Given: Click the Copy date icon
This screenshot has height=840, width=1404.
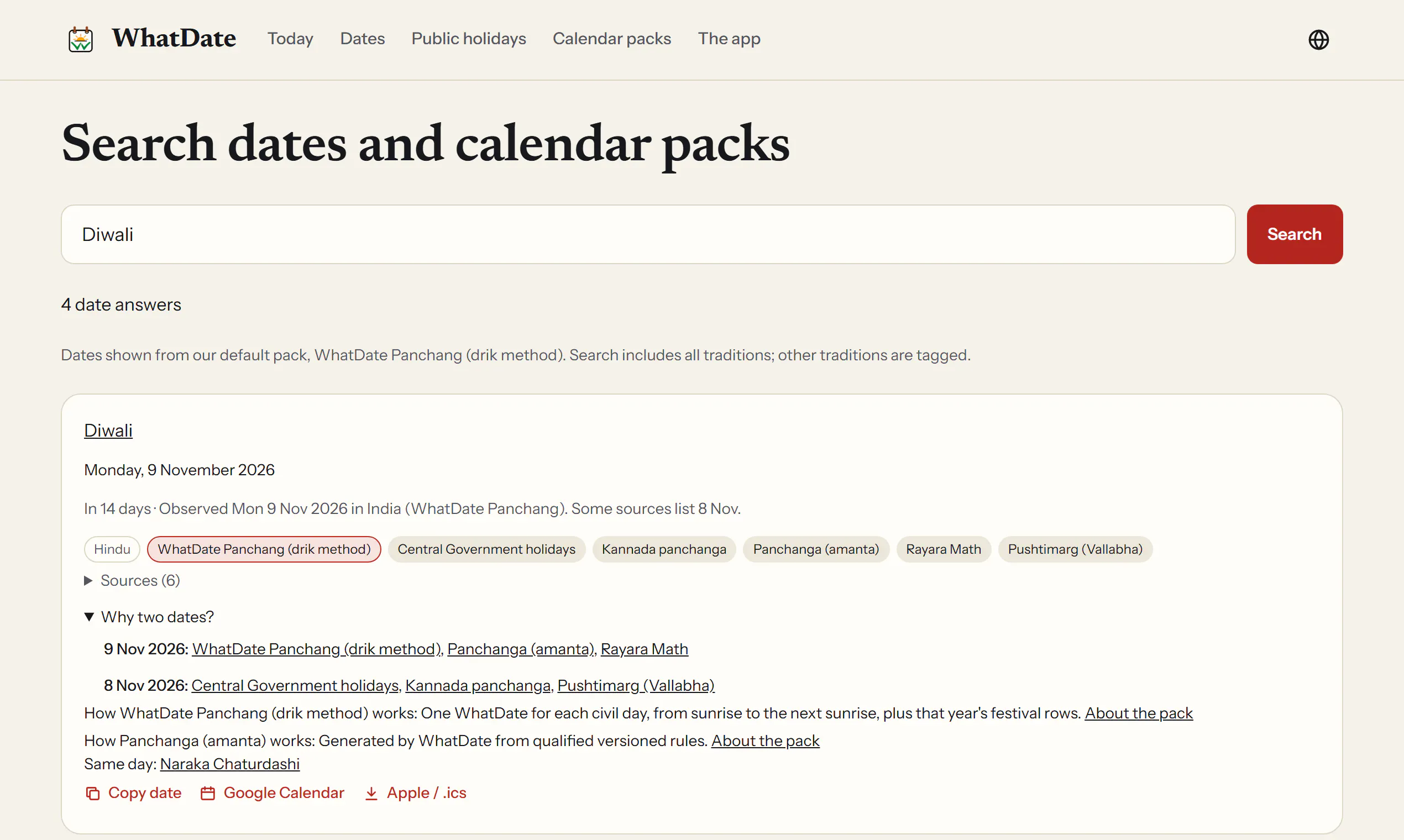Looking at the screenshot, I should click(x=93, y=794).
